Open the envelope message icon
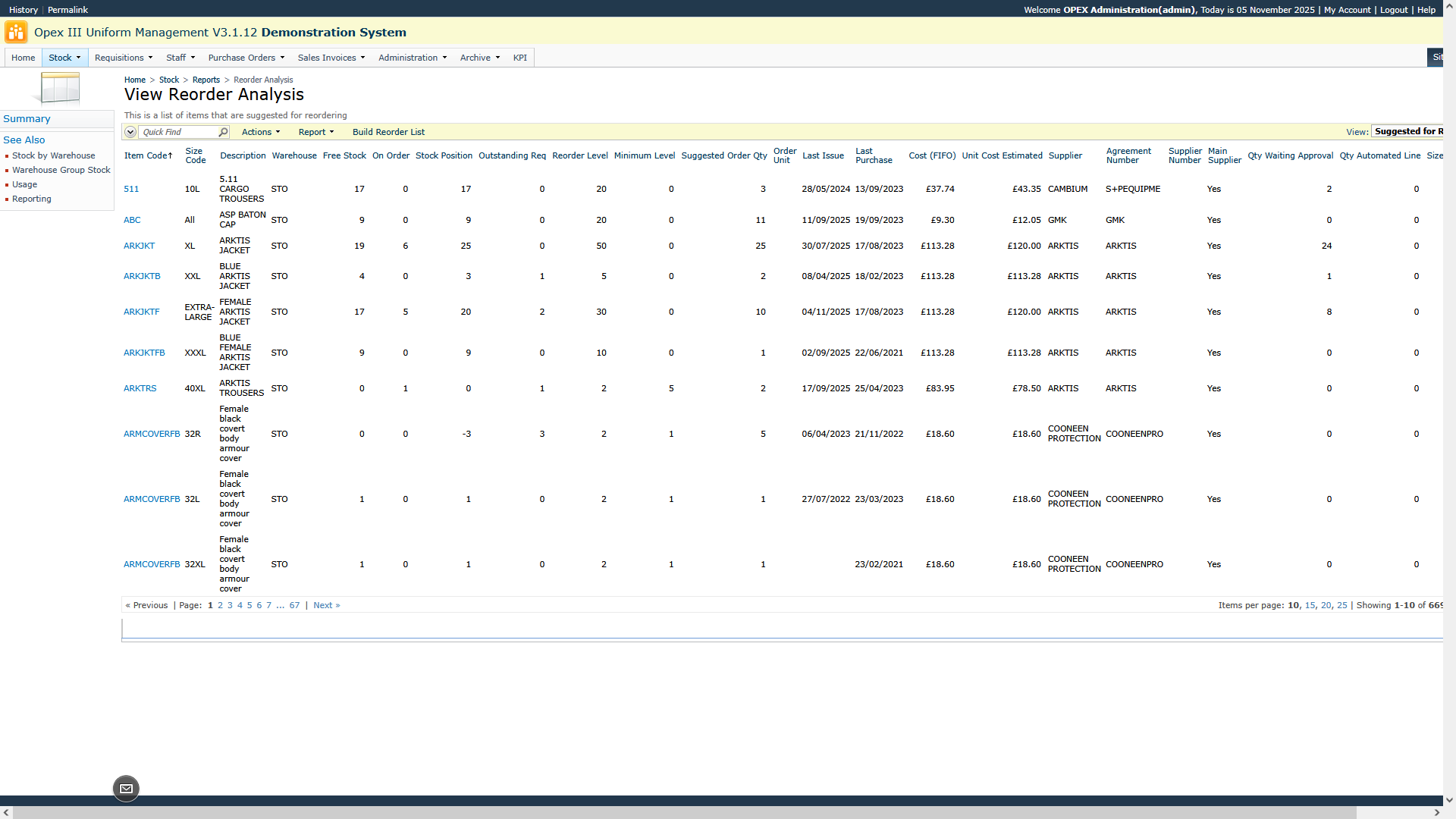Image resolution: width=1456 pixels, height=819 pixels. tap(126, 789)
